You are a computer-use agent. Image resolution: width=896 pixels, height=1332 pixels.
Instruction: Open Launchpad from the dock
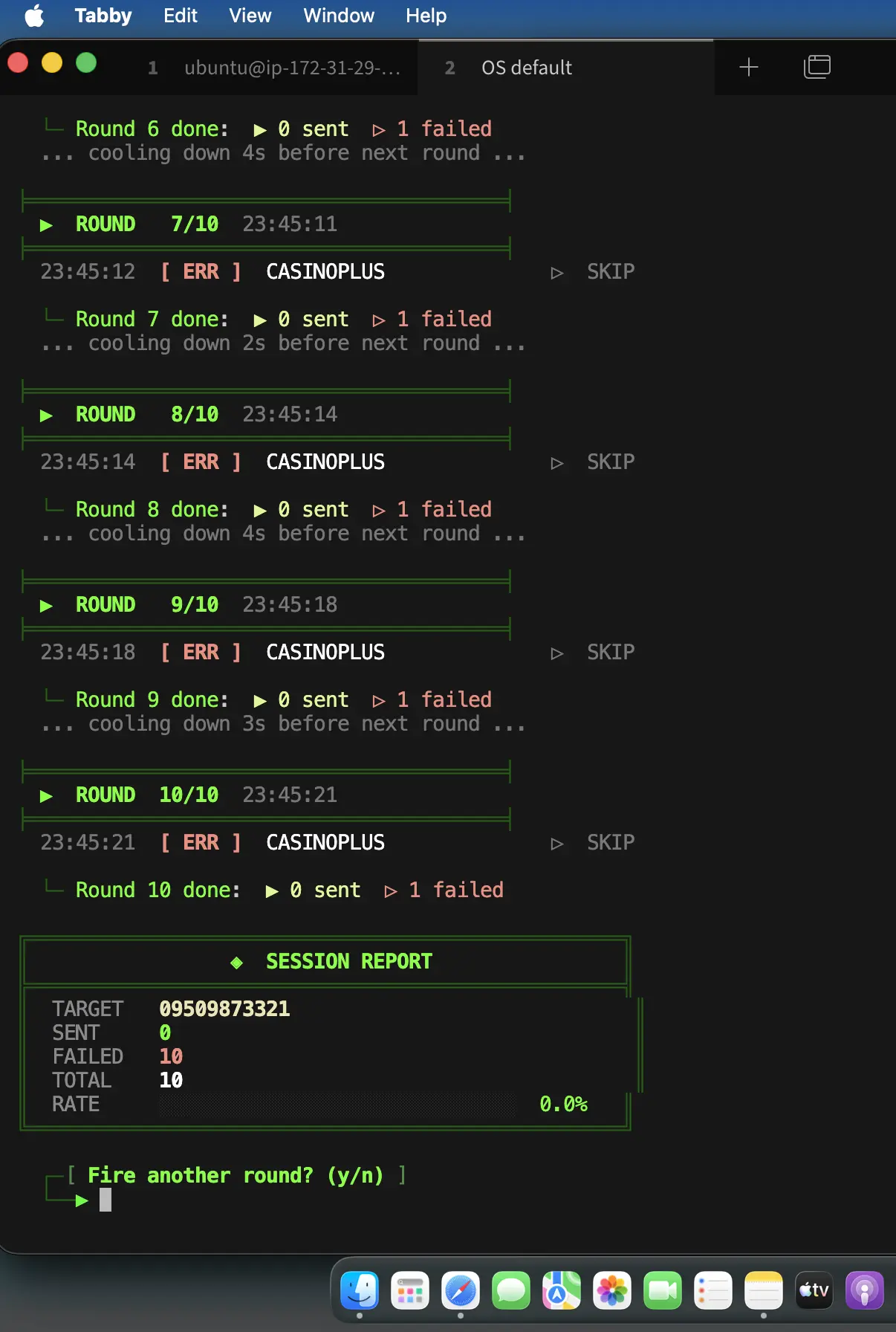coord(410,1290)
